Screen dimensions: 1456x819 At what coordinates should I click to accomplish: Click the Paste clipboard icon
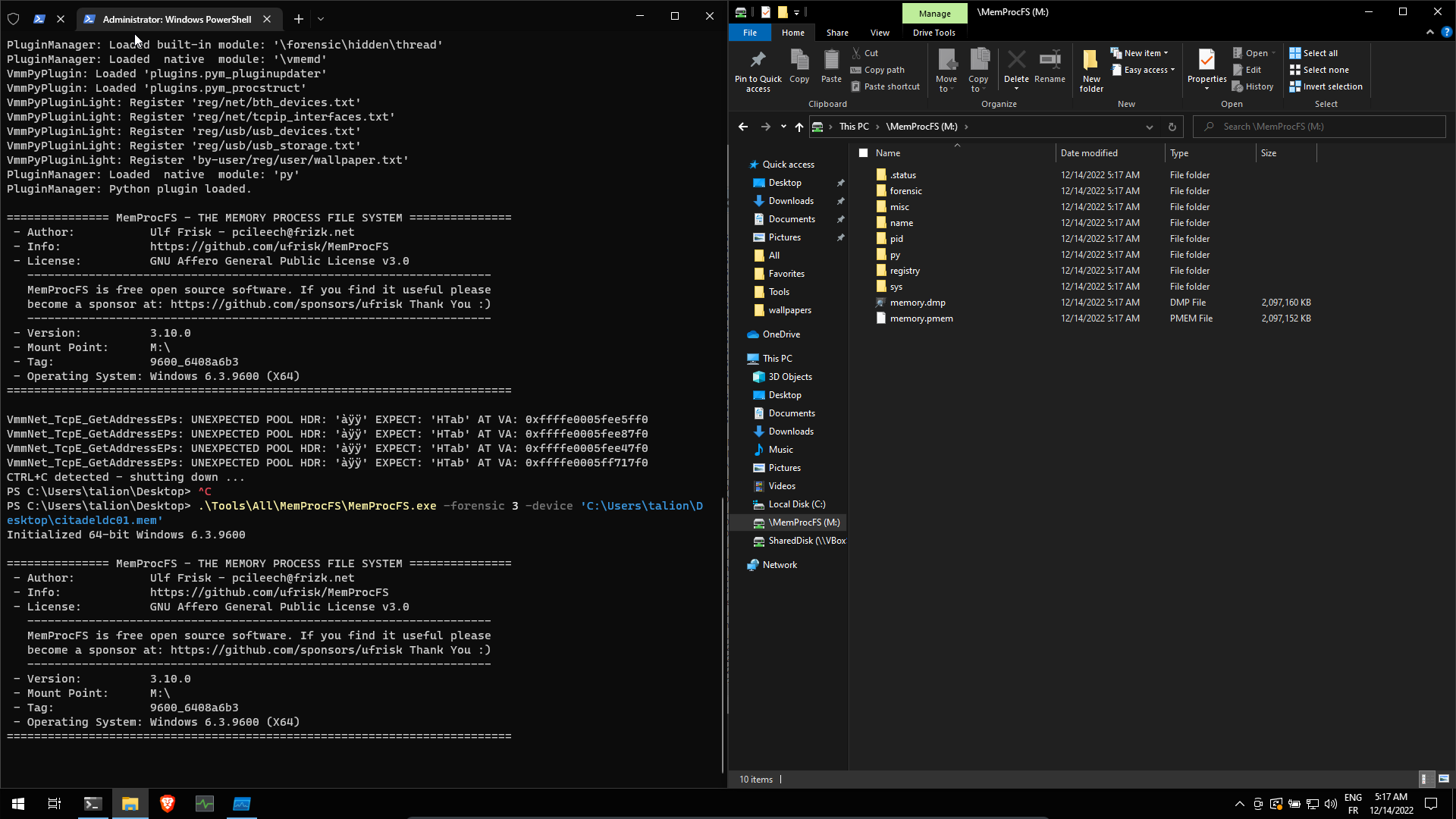[x=831, y=60]
